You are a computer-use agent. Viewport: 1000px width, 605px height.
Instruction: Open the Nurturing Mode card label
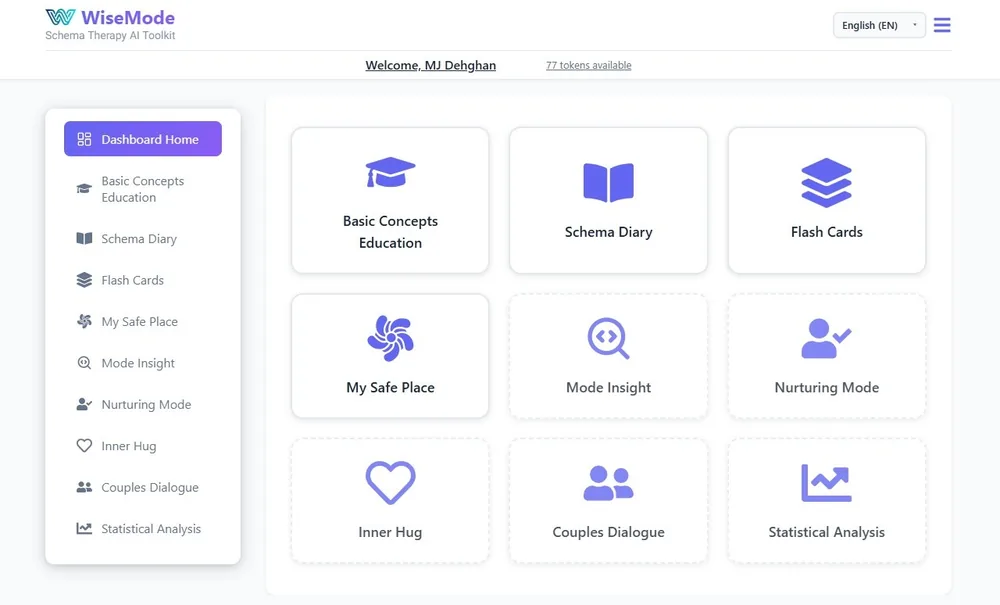coord(827,388)
